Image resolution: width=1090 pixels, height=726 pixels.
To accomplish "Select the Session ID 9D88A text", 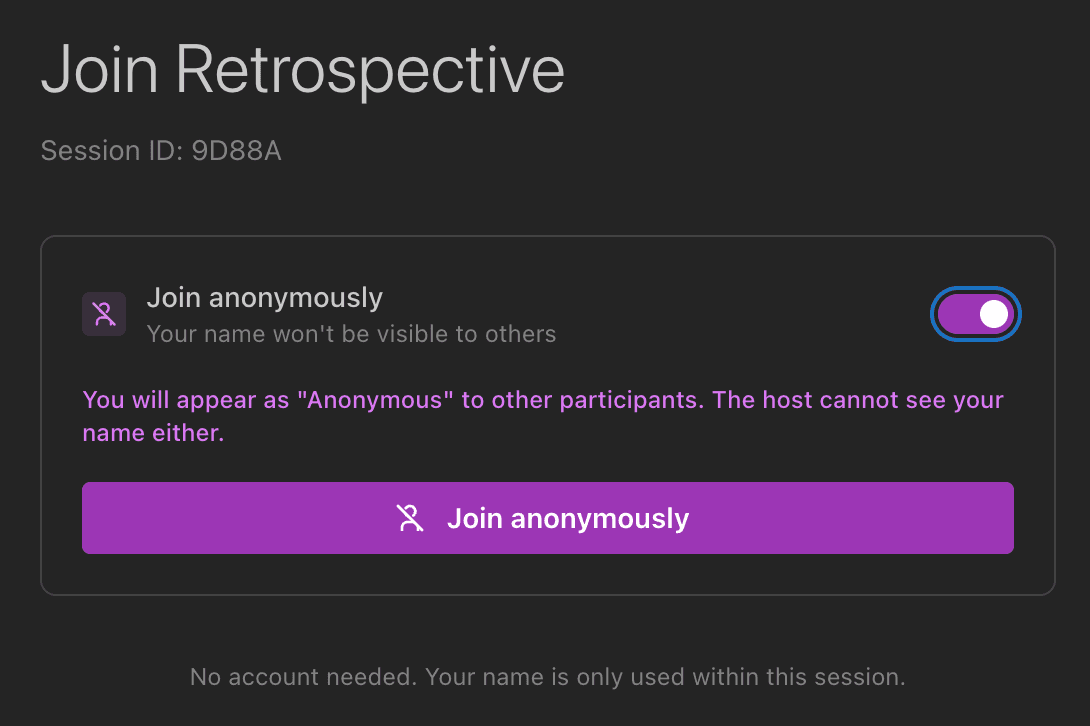I will point(161,150).
